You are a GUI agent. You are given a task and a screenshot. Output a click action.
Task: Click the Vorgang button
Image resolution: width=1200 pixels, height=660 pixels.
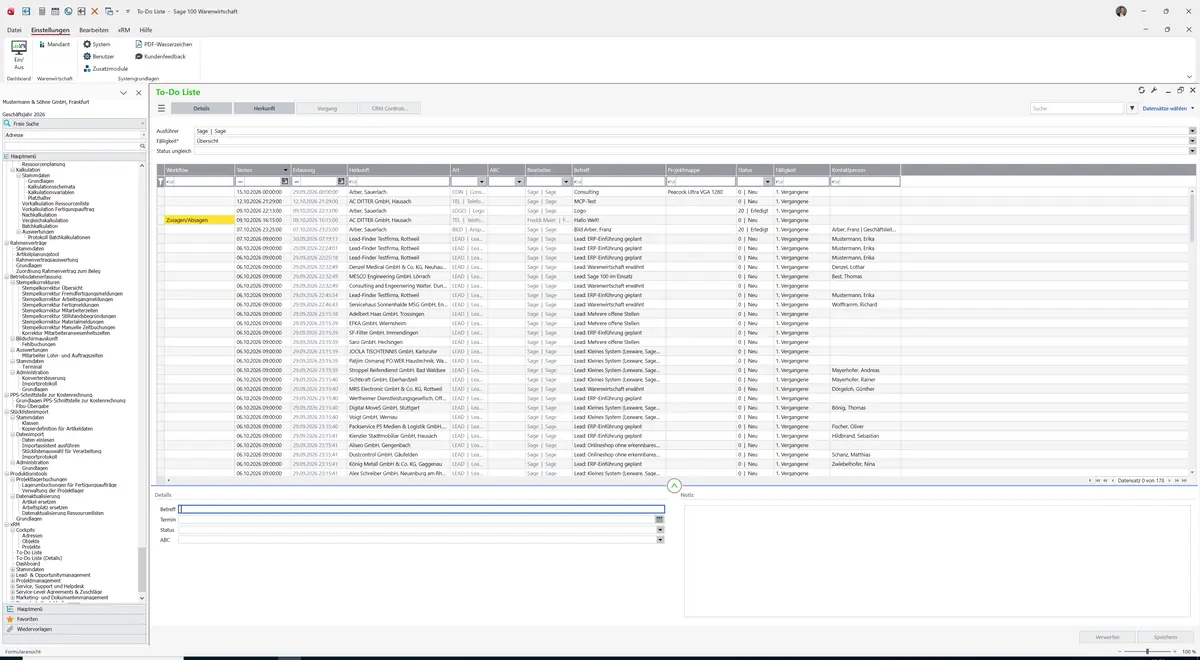tap(327, 108)
